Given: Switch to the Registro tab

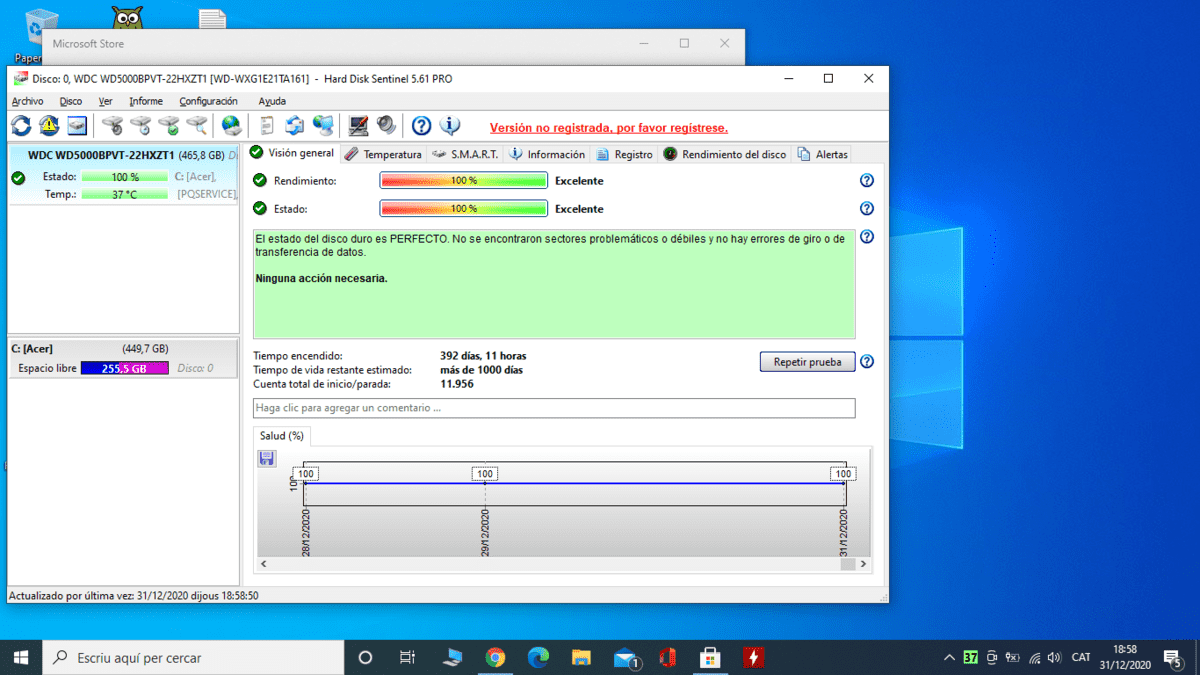Looking at the screenshot, I should [x=624, y=154].
